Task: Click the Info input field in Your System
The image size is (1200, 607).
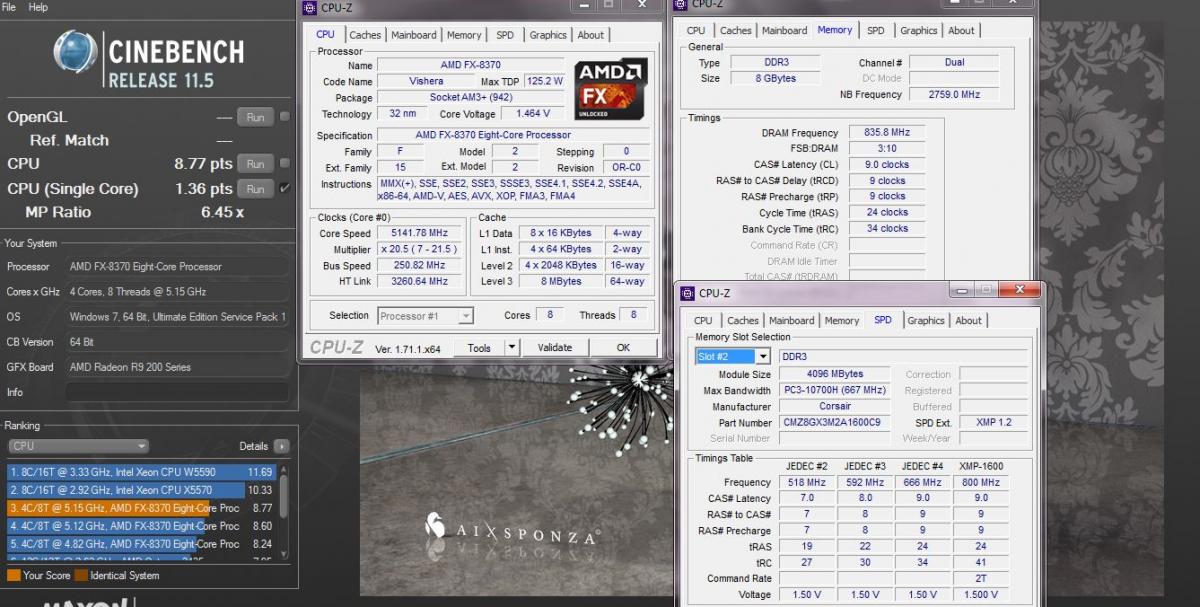Action: pos(177,392)
